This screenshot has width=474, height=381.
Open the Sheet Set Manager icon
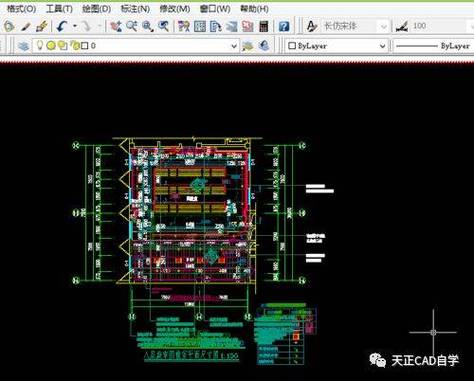(x=232, y=26)
